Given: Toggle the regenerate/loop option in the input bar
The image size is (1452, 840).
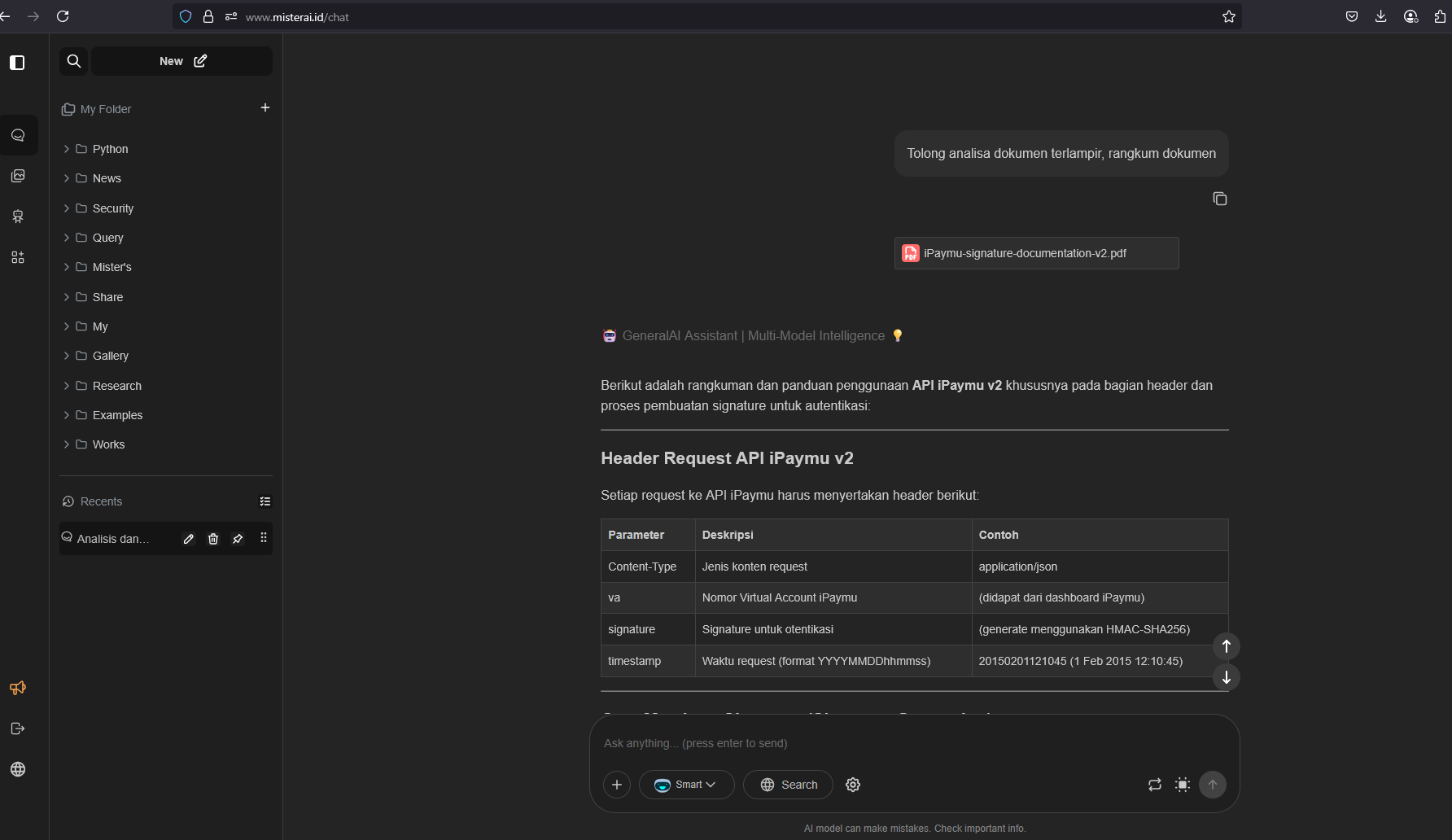Looking at the screenshot, I should click(1154, 784).
